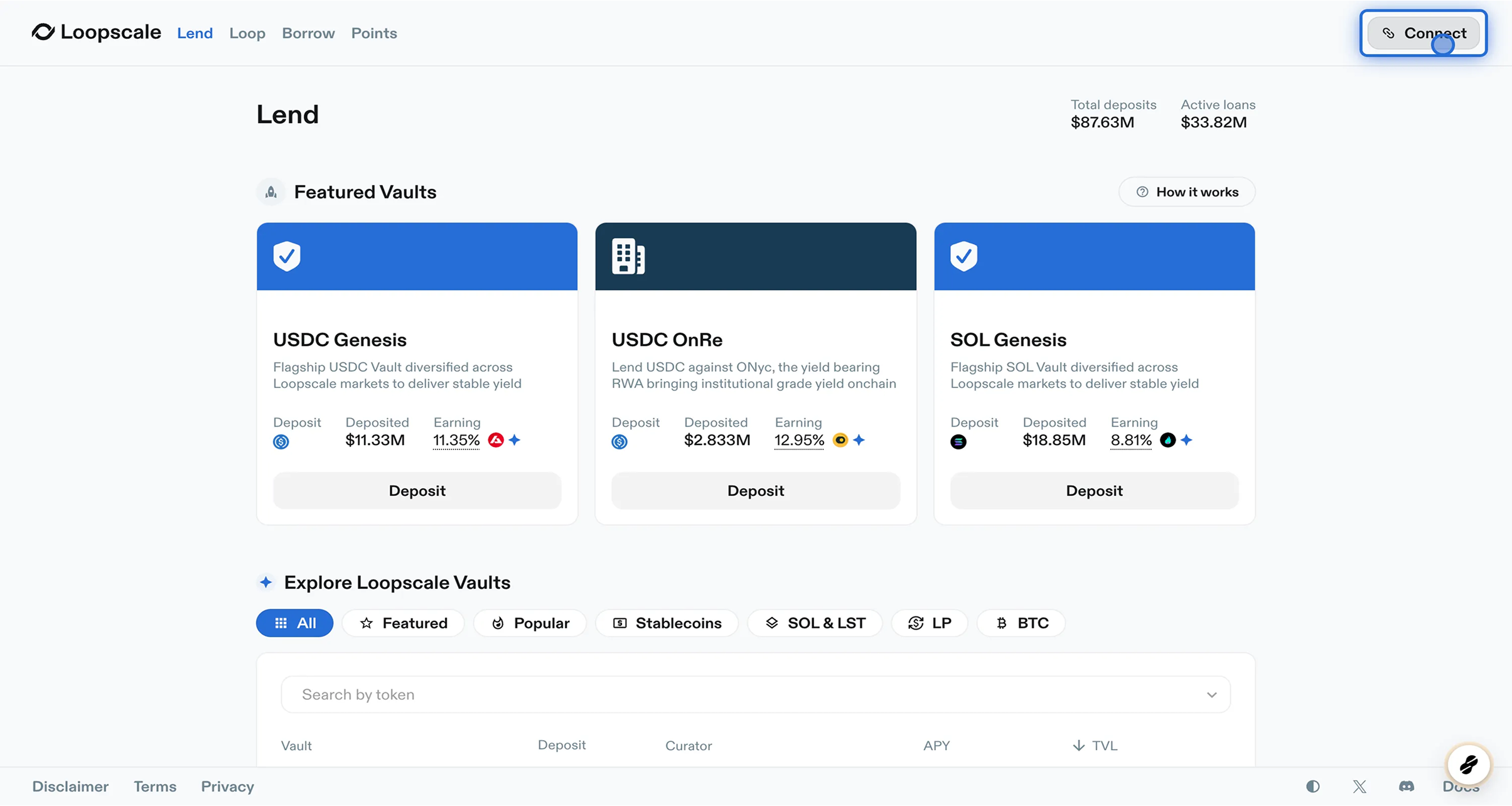Sort vaults by APY column header
Viewport: 1512px width, 806px height.
click(x=936, y=745)
